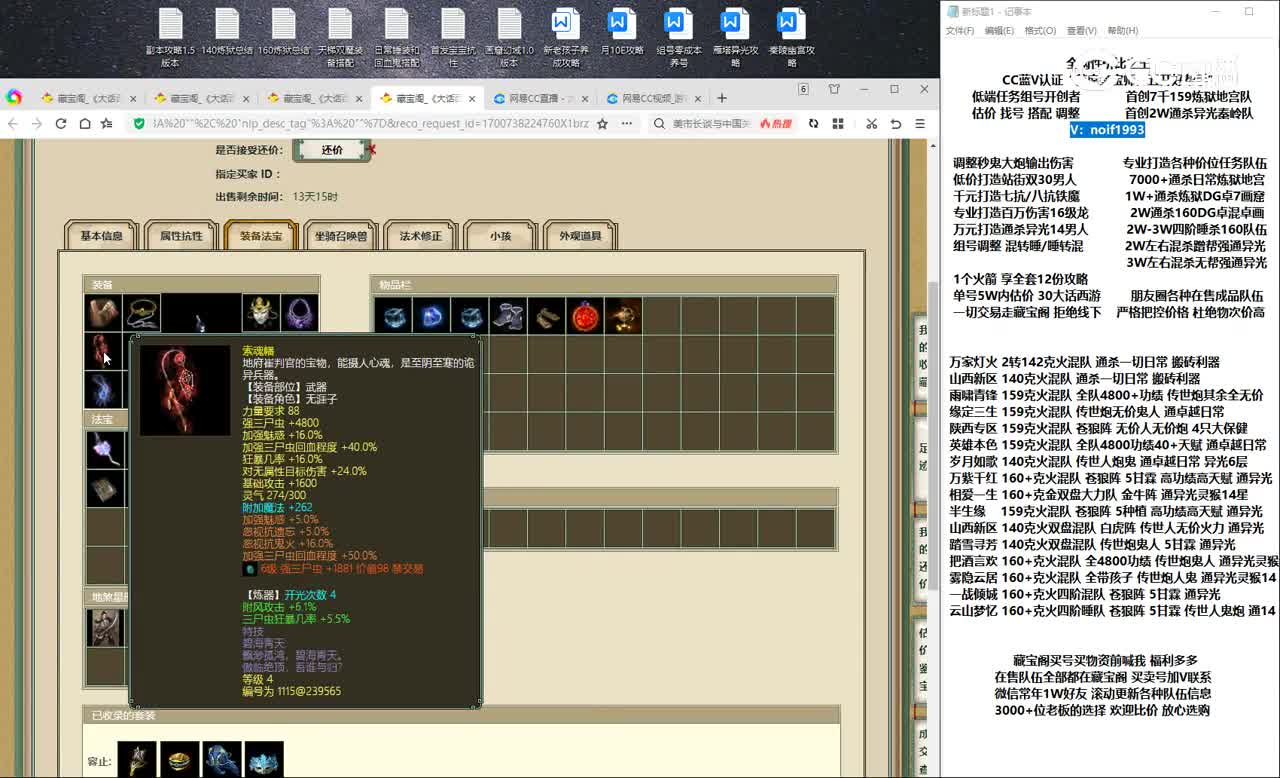Open the 副本攻略1.5版本 desktop file
This screenshot has height=778, width=1280.
pyautogui.click(x=170, y=37)
